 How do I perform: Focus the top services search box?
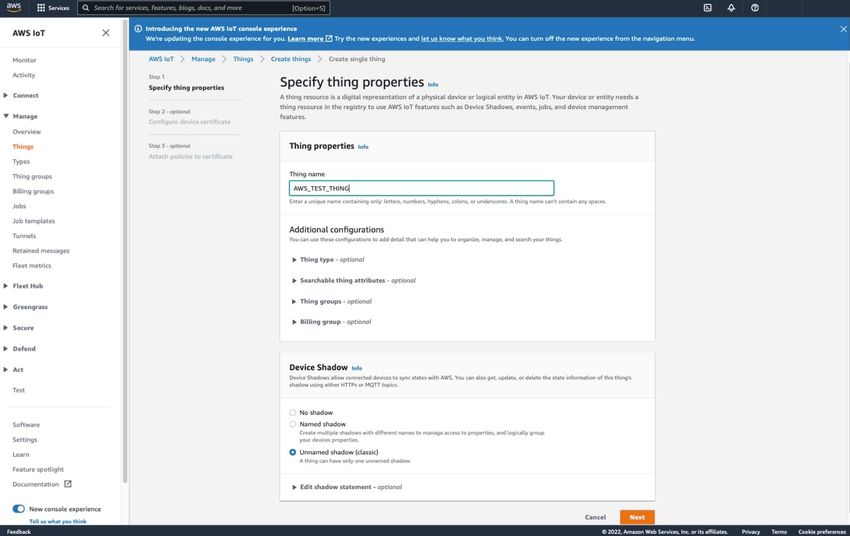pyautogui.click(x=203, y=8)
